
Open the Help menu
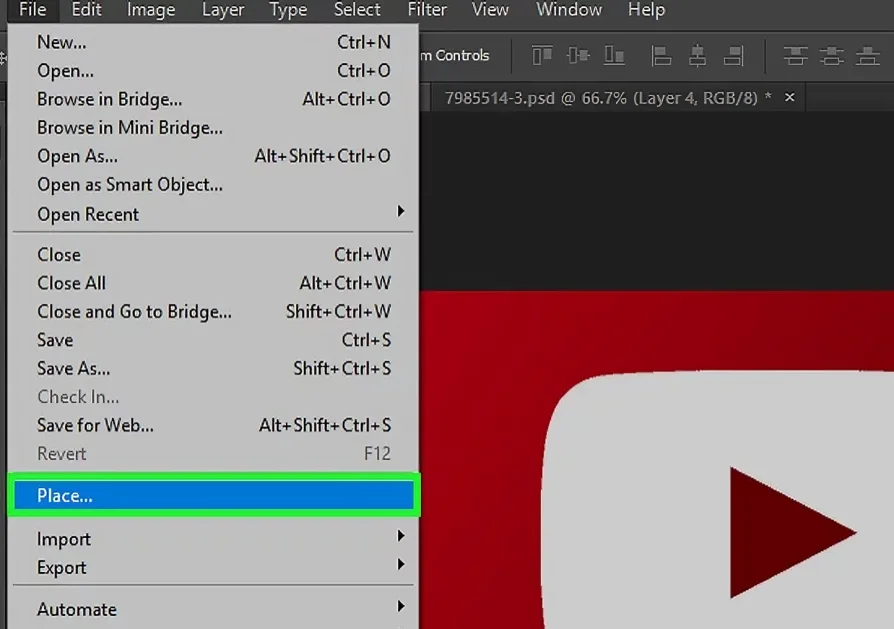click(646, 10)
